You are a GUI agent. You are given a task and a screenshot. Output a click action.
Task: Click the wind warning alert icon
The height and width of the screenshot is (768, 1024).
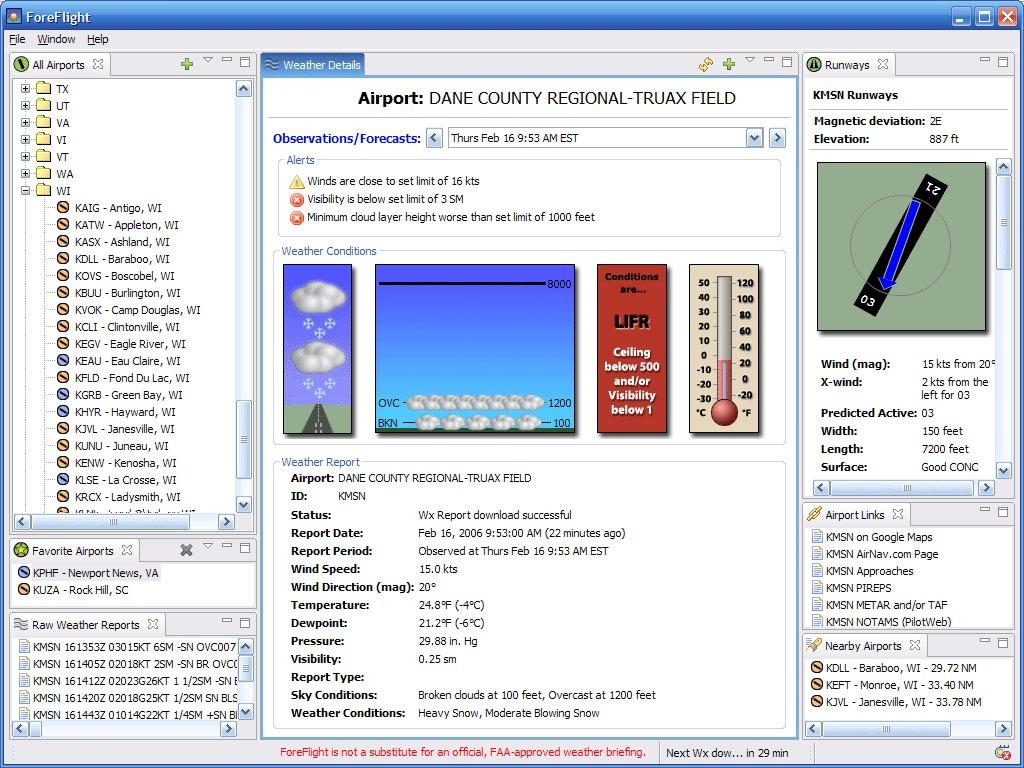pos(297,182)
